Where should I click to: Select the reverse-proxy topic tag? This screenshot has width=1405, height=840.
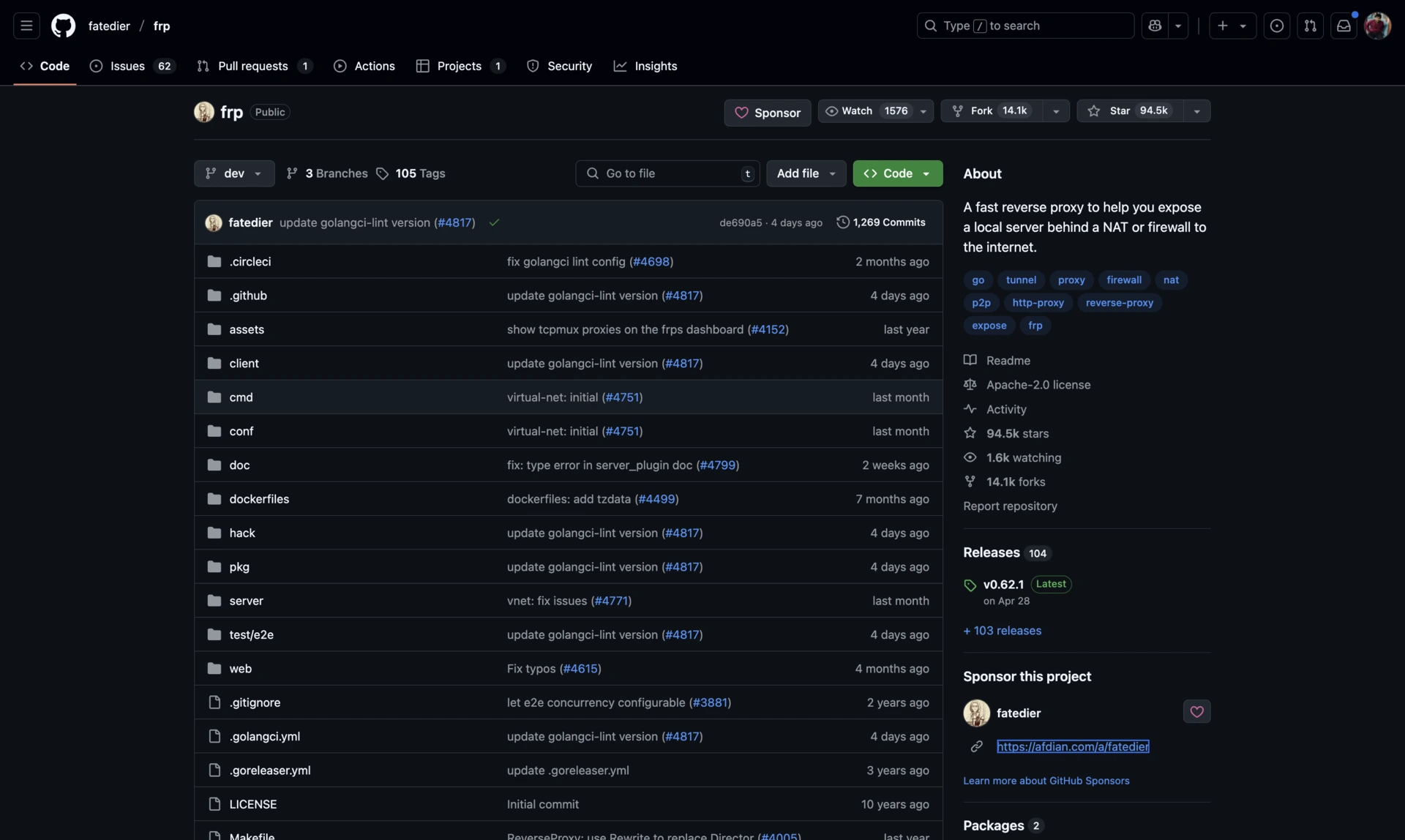pos(1119,303)
